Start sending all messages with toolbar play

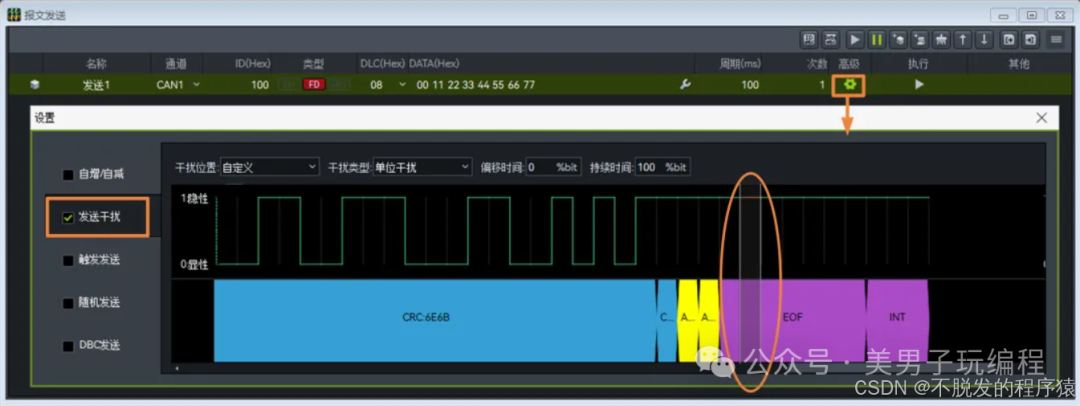[854, 40]
